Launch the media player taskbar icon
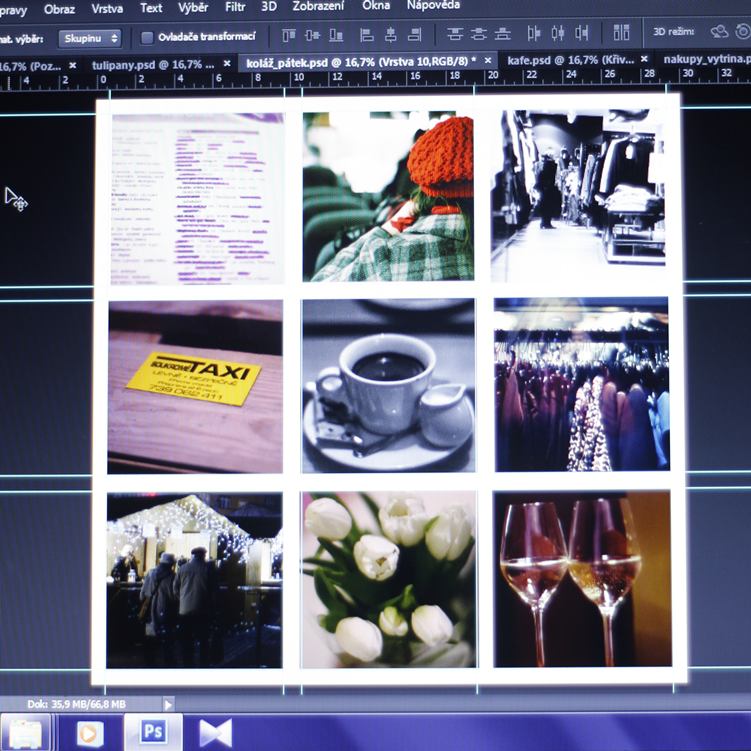The width and height of the screenshot is (751, 751). pyautogui.click(x=89, y=732)
